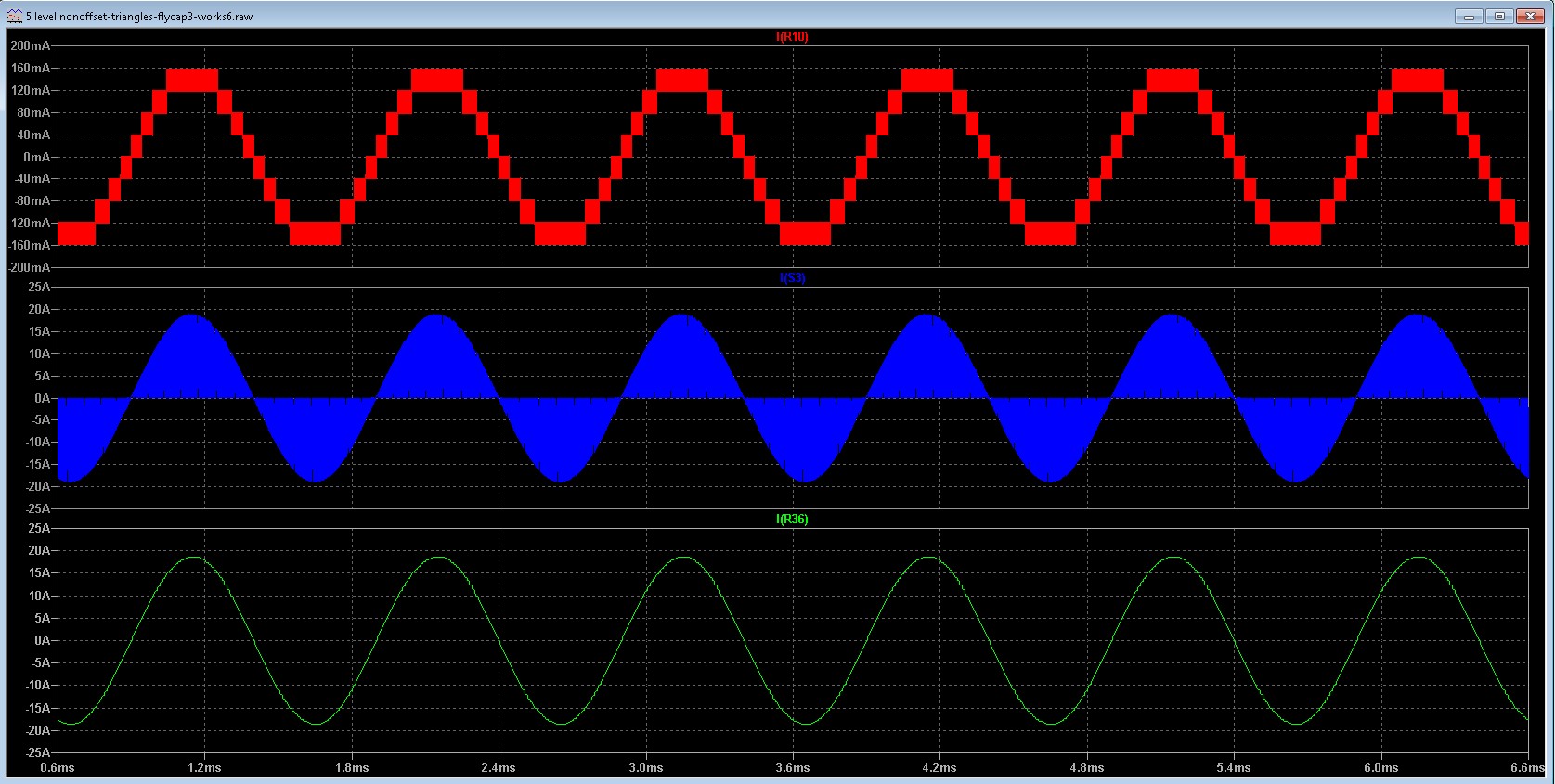This screenshot has height=784, width=1555.
Task: Click the 6.6ms time axis label
Action: point(1528,768)
